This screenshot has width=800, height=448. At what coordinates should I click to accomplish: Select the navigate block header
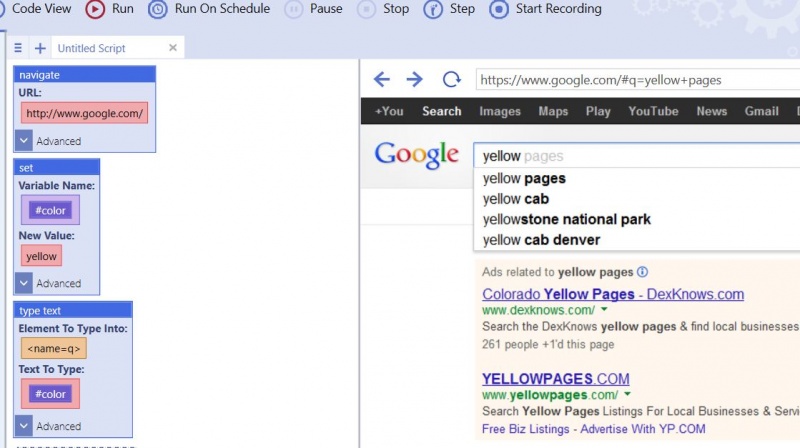[84, 74]
